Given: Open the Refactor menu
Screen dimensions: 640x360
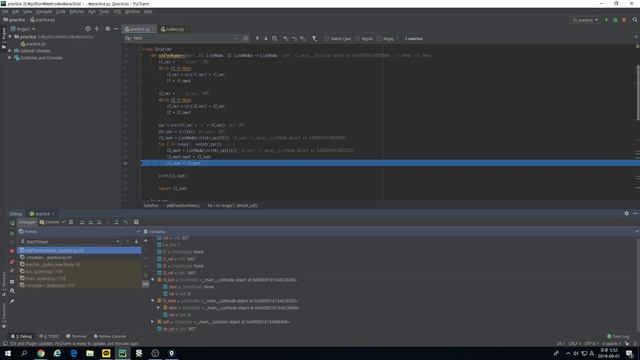Looking at the screenshot, I should 77,12.
